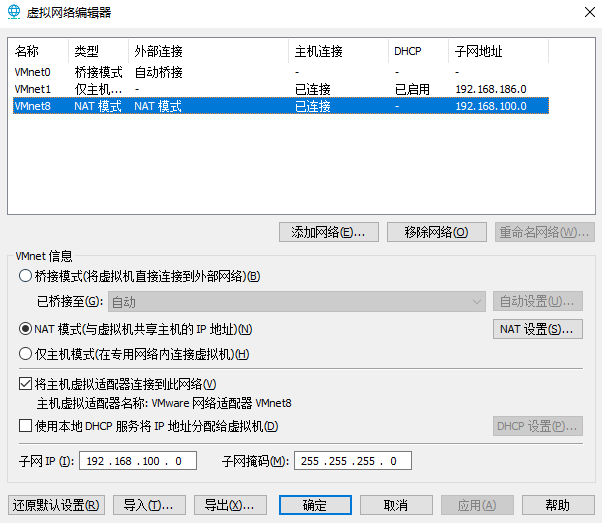Screen dimensions: 602x523
Task: Select the 桥接模式 radio button
Action: 25,276
